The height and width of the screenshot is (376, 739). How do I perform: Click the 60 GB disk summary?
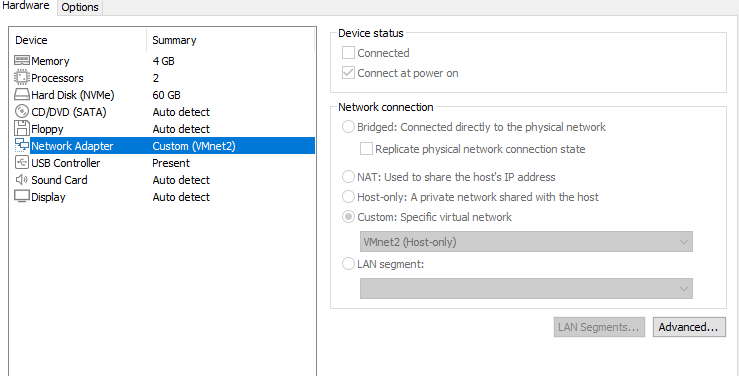pos(166,95)
